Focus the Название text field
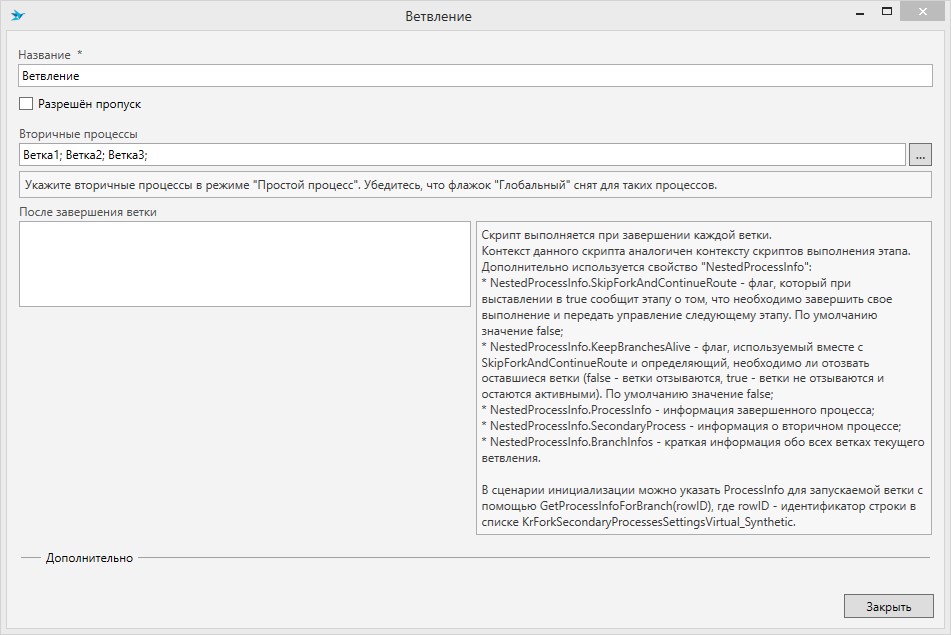The image size is (951, 635). 475,76
